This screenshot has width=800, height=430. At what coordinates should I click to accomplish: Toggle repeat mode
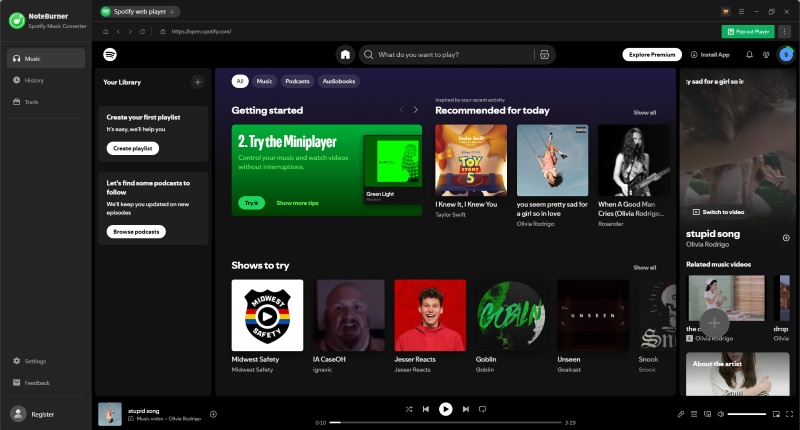(x=483, y=409)
